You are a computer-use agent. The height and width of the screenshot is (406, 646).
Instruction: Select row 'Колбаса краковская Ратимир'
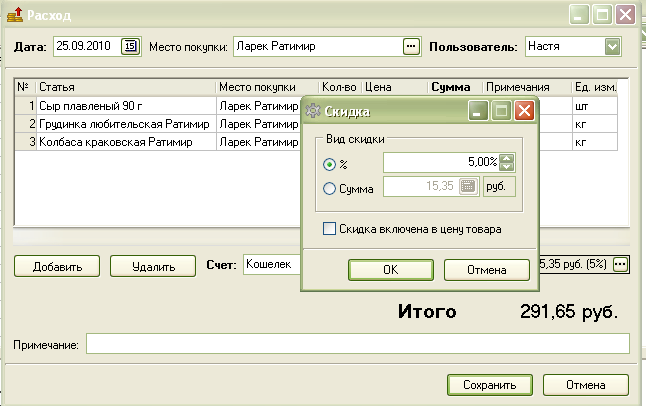point(157,142)
